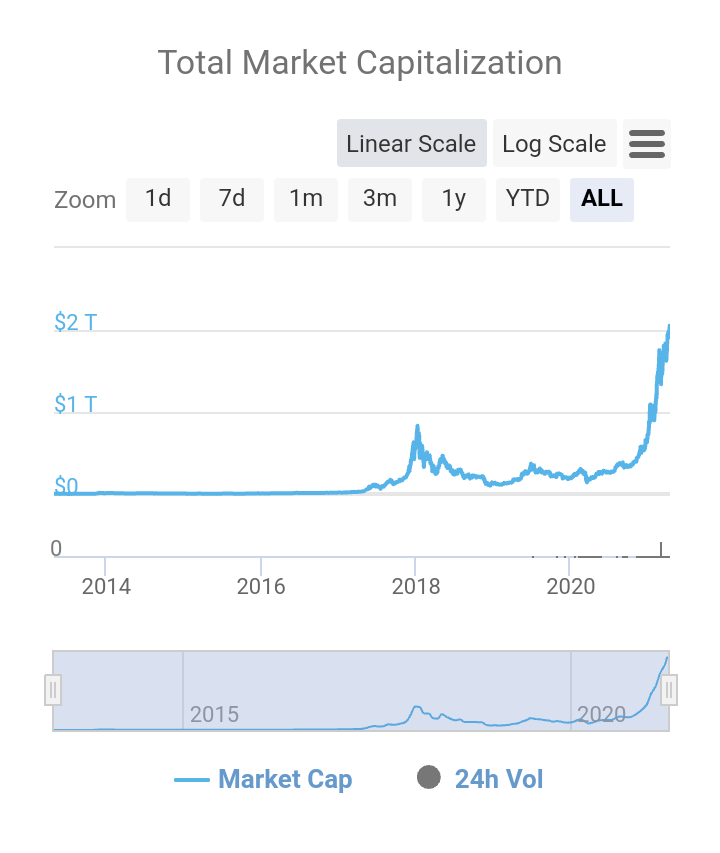Image resolution: width=720 pixels, height=853 pixels.
Task: Switch chart to Linear Scale
Action: (411, 143)
